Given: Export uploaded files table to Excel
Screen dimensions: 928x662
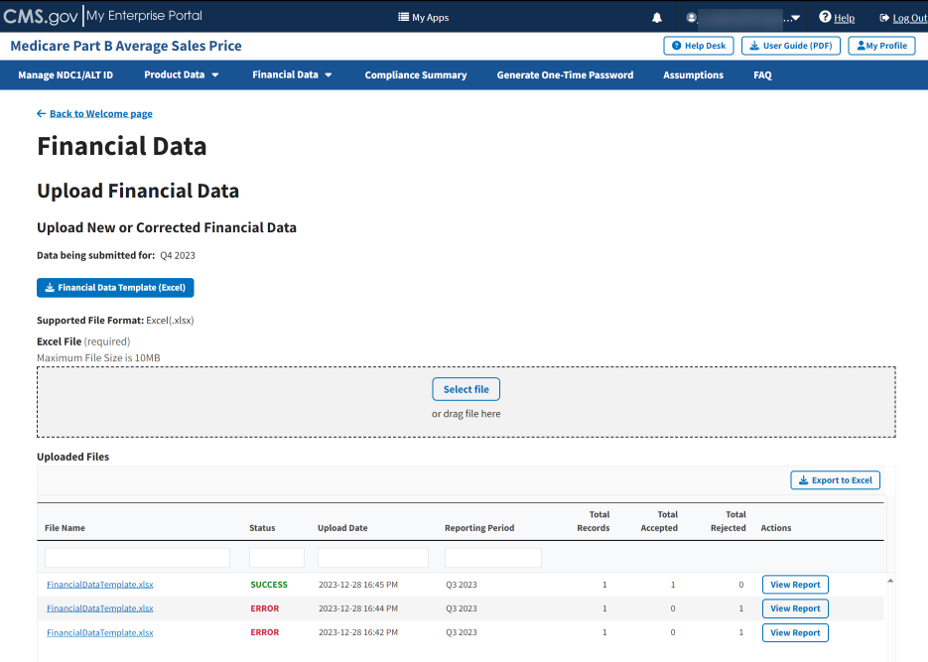Looking at the screenshot, I should click(835, 480).
